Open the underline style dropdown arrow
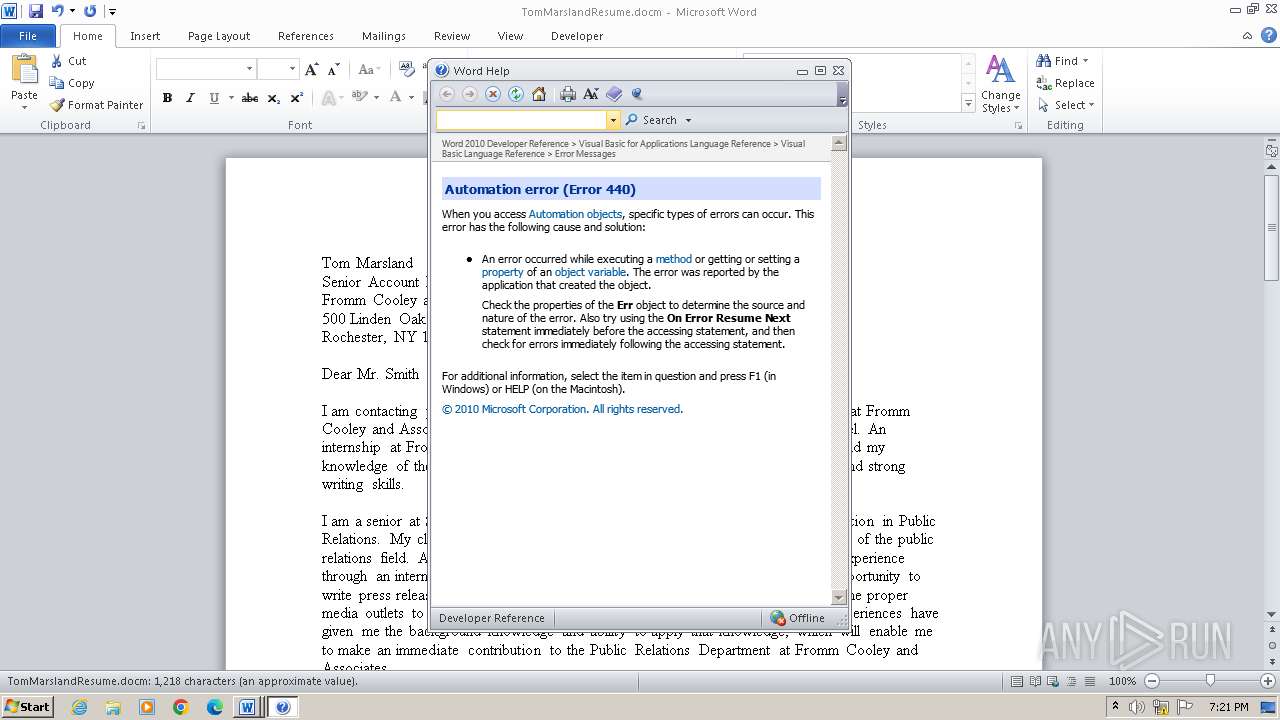Image resolution: width=1280 pixels, height=720 pixels. (x=230, y=98)
